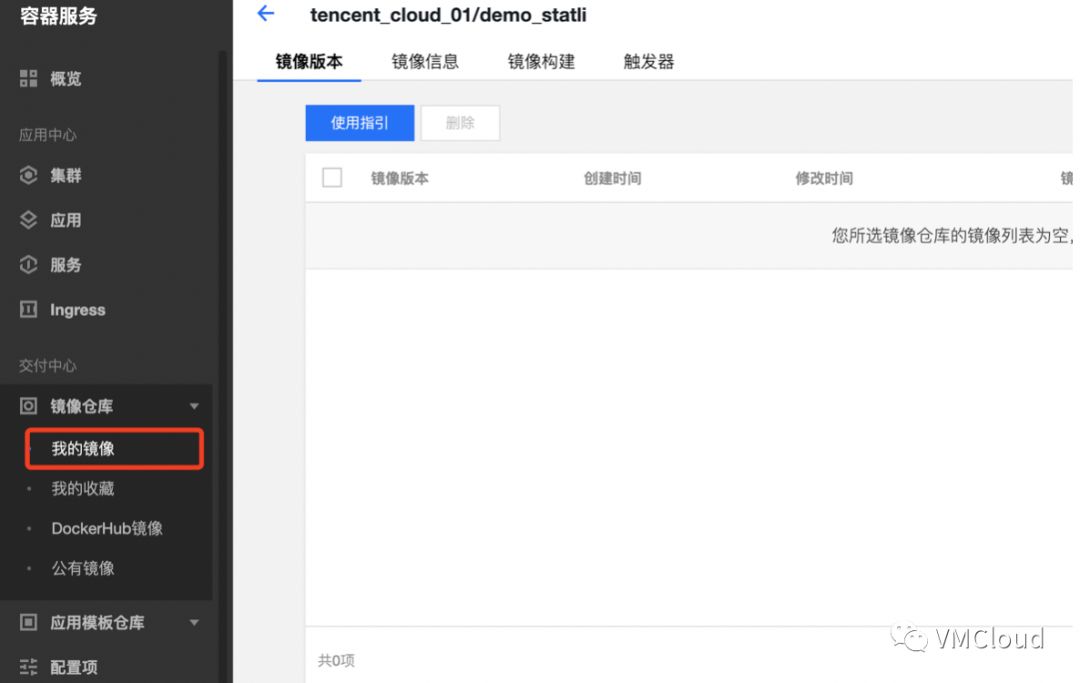Select 我的收藏 submenu item
The width and height of the screenshot is (1080, 683).
point(83,489)
